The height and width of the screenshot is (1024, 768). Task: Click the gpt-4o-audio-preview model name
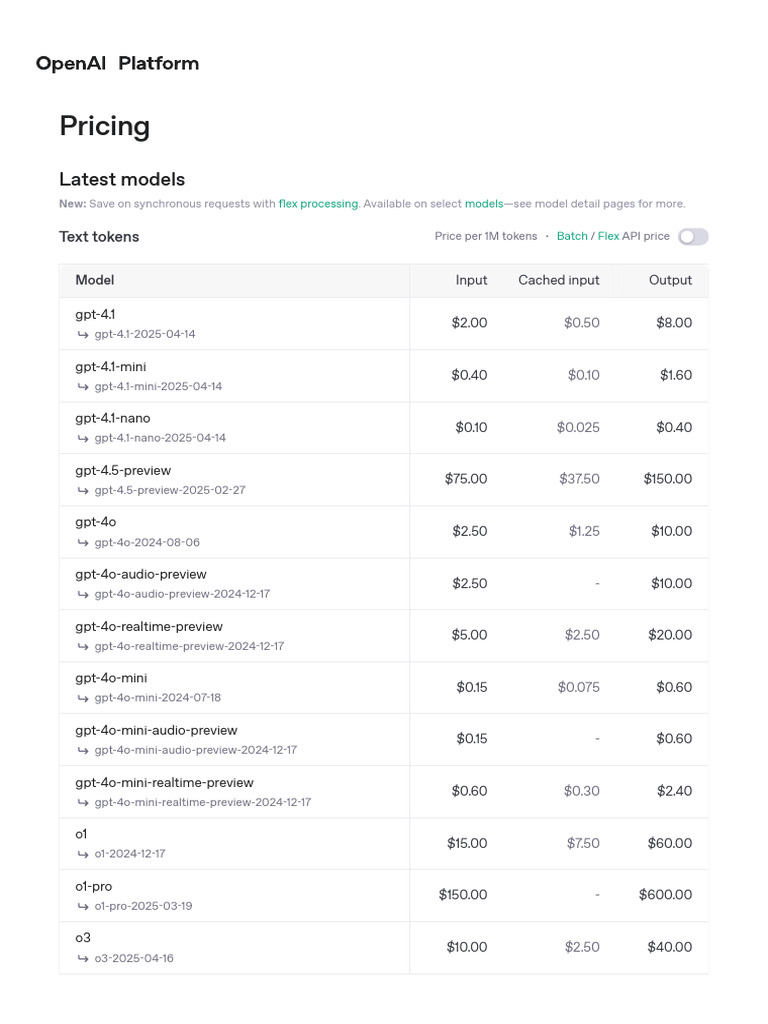[141, 575]
